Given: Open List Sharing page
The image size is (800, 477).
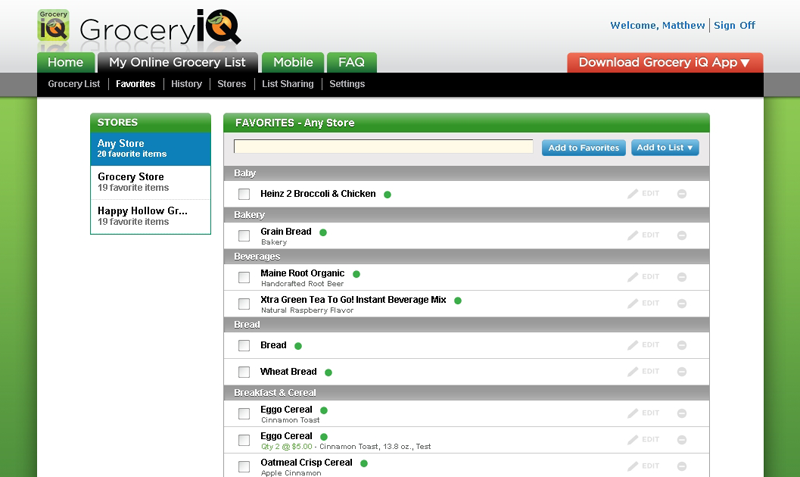Looking at the screenshot, I should tap(288, 84).
